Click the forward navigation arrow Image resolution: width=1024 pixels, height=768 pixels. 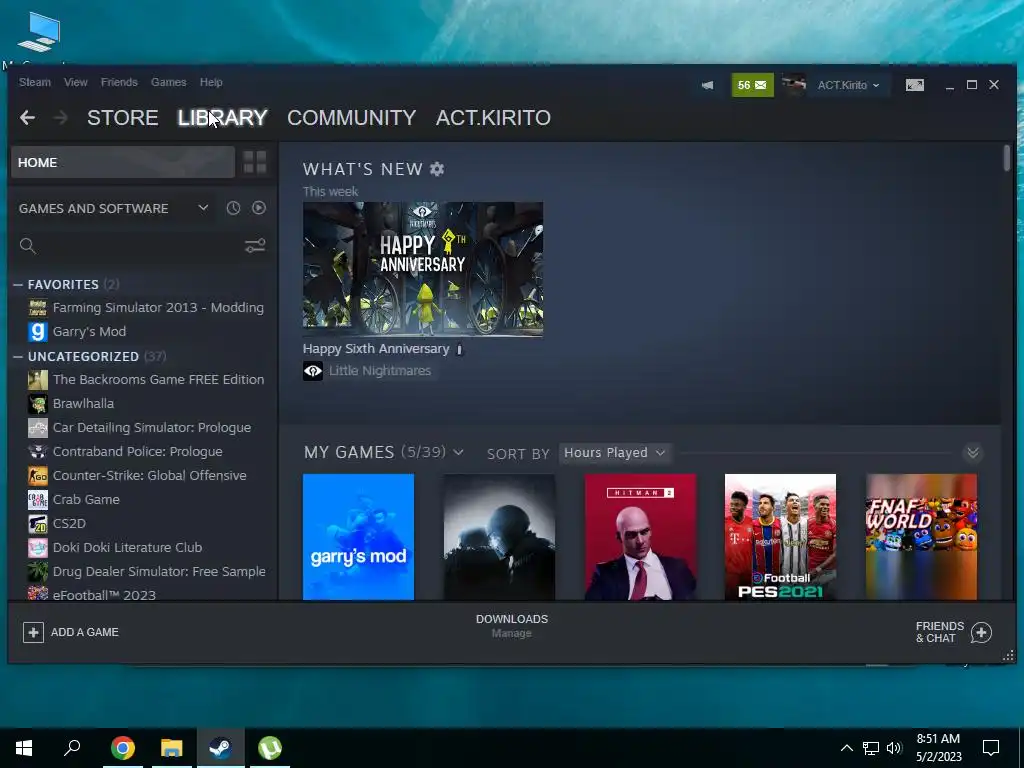61,118
